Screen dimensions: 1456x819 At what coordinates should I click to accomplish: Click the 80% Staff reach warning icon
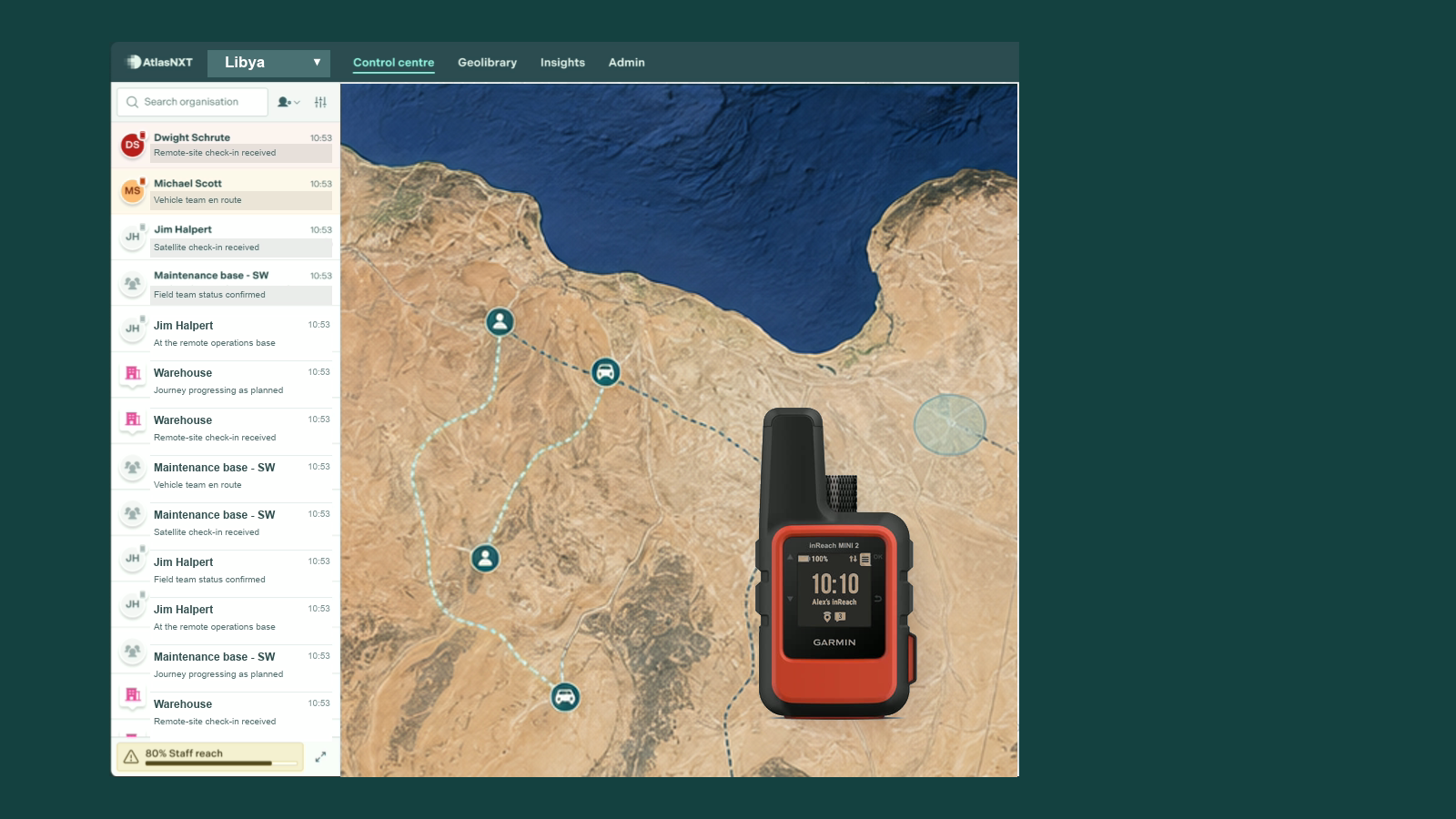[x=131, y=756]
